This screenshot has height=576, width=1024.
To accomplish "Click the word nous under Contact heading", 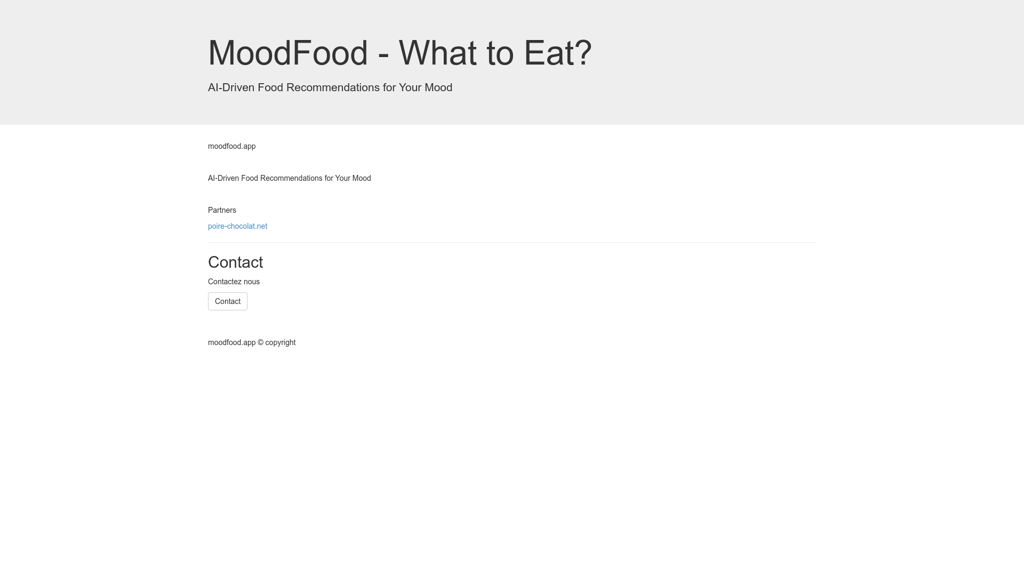I will coord(251,281).
